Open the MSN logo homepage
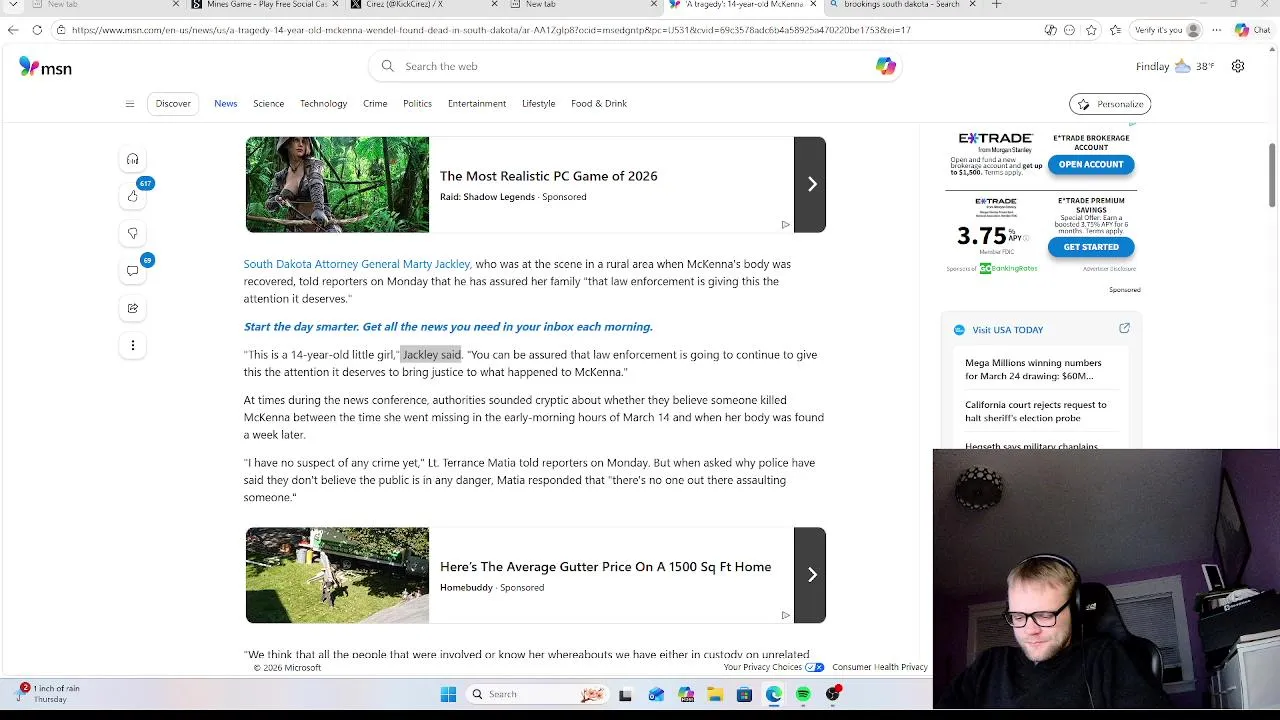 point(45,67)
